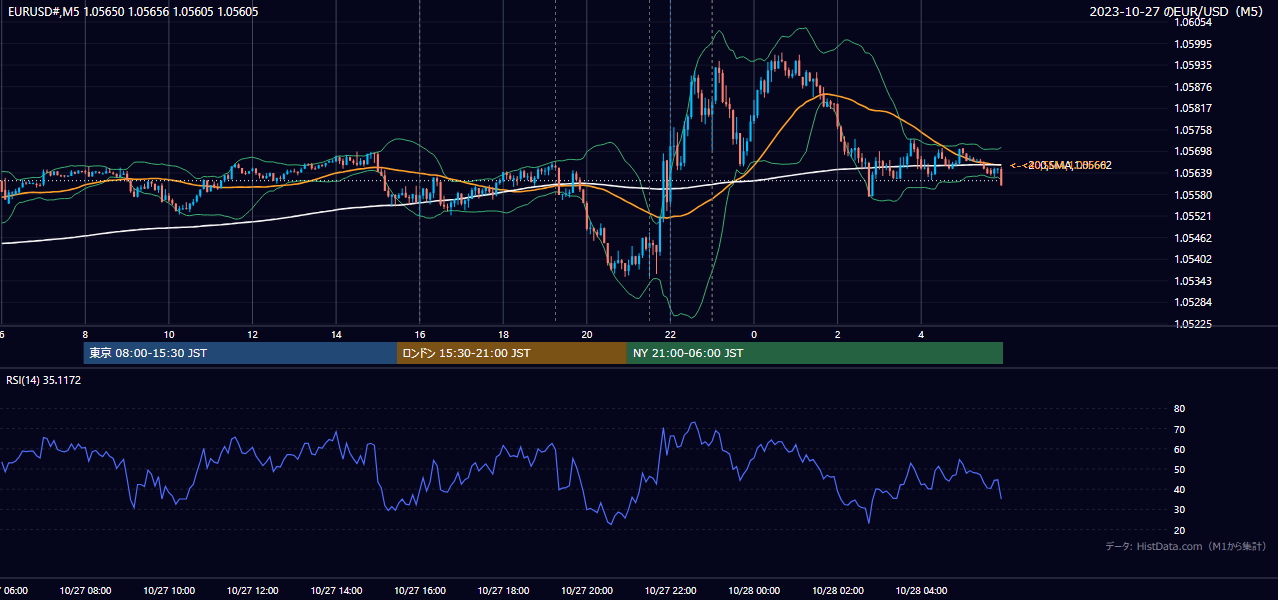1278x600 pixels.
Task: Click price axis label 1.05225
Action: 1192,324
